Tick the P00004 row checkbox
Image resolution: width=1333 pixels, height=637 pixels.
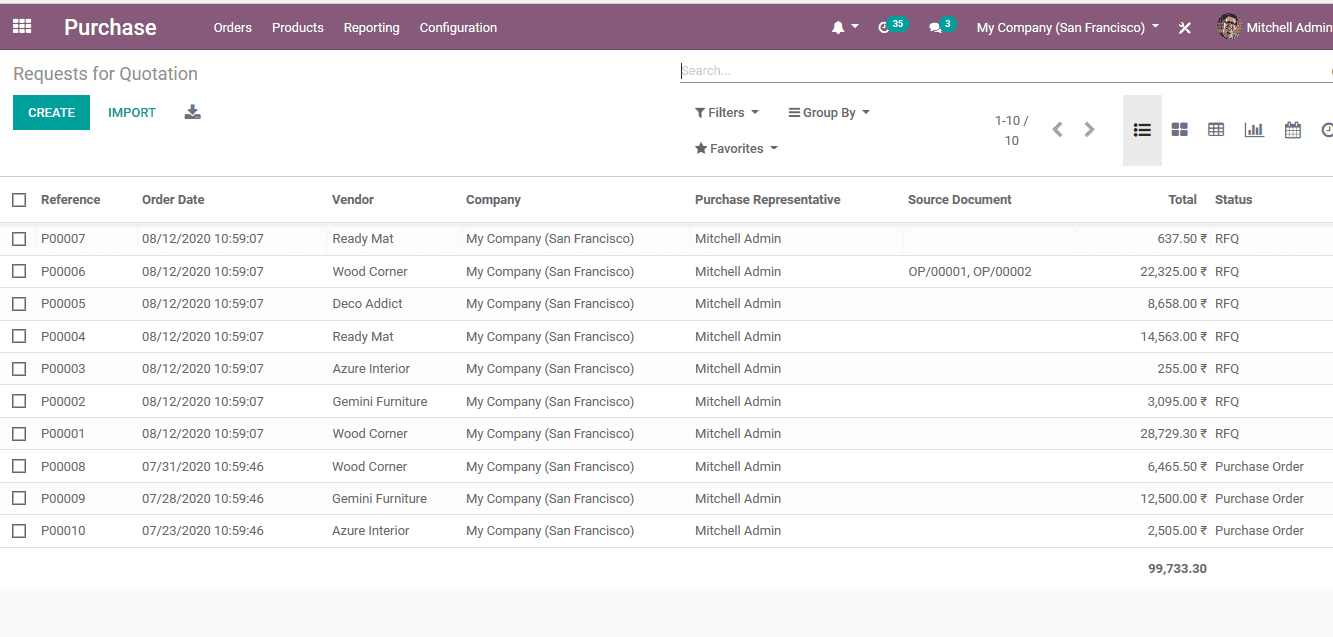[19, 336]
